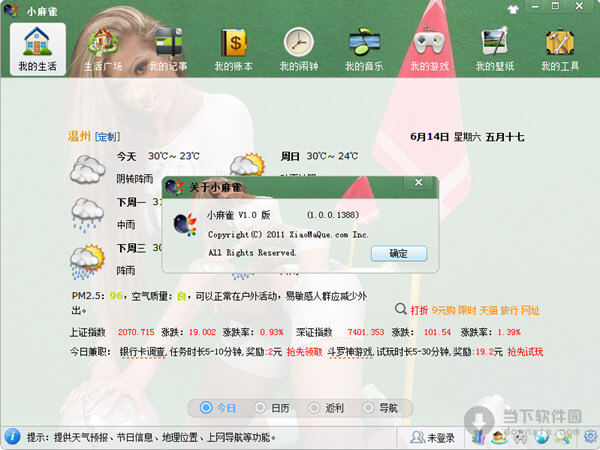The height and width of the screenshot is (450, 600).
Task: Open the 天猫 search link
Action: click(x=488, y=310)
